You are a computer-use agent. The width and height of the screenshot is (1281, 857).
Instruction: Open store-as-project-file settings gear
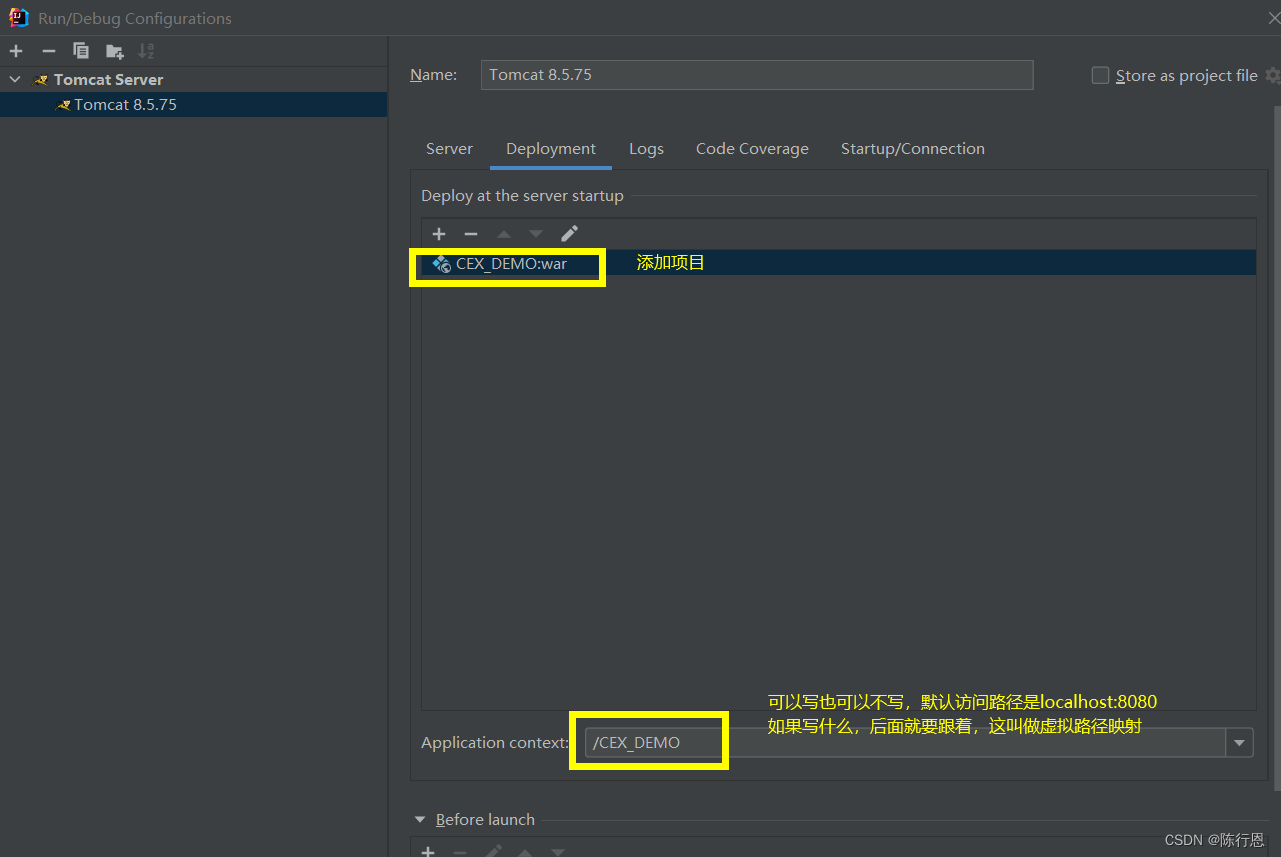[x=1272, y=75]
